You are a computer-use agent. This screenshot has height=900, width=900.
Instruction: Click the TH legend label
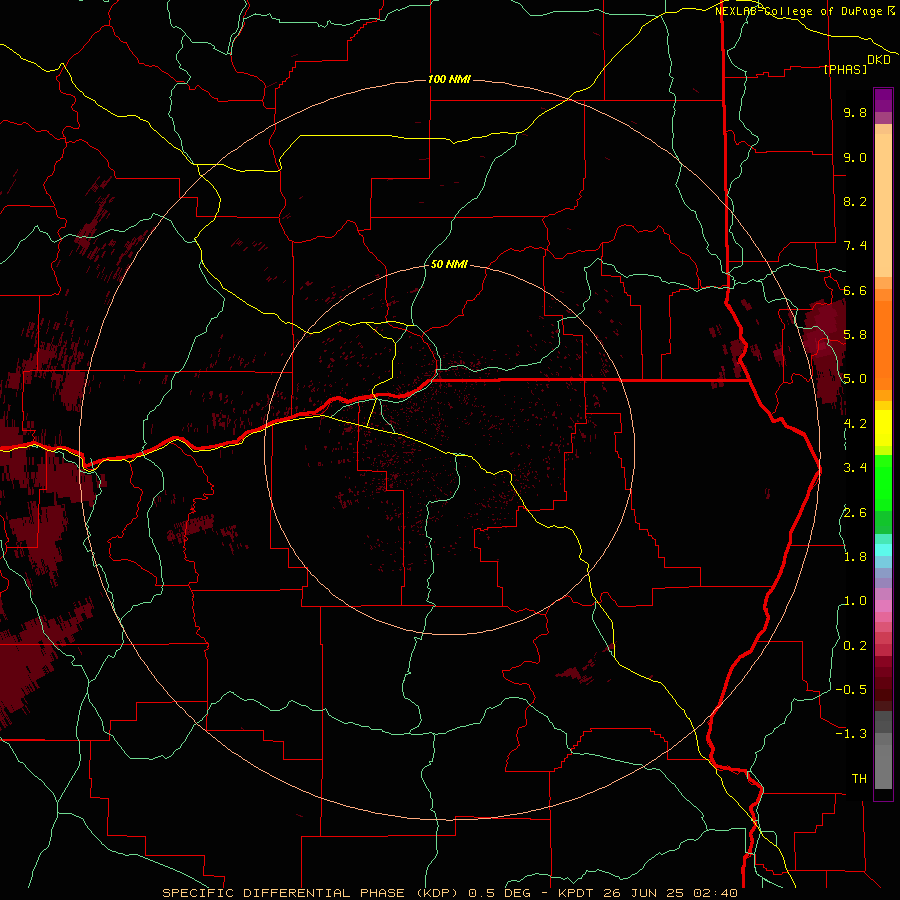pyautogui.click(x=859, y=779)
